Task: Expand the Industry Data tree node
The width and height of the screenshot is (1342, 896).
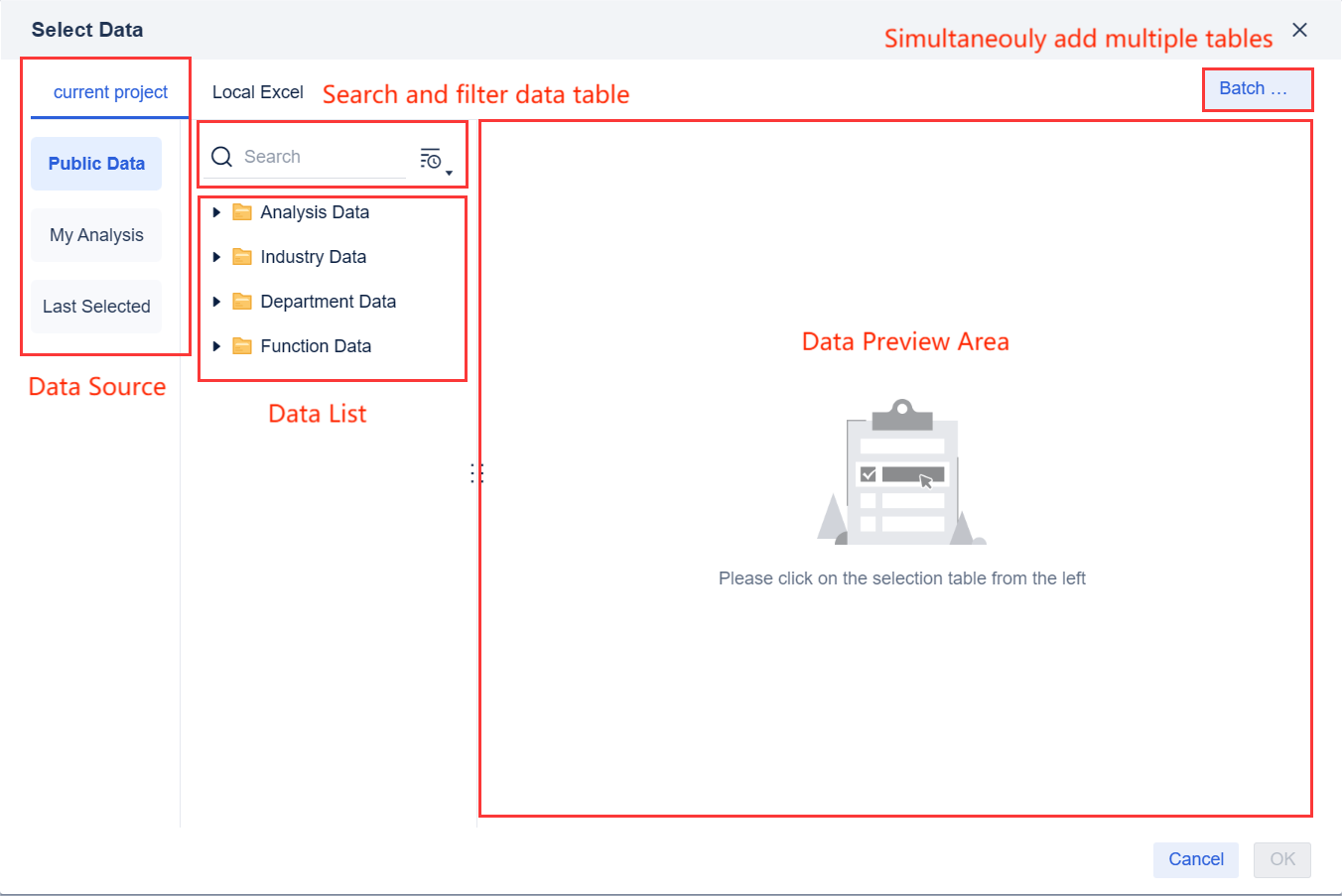Action: click(x=218, y=256)
